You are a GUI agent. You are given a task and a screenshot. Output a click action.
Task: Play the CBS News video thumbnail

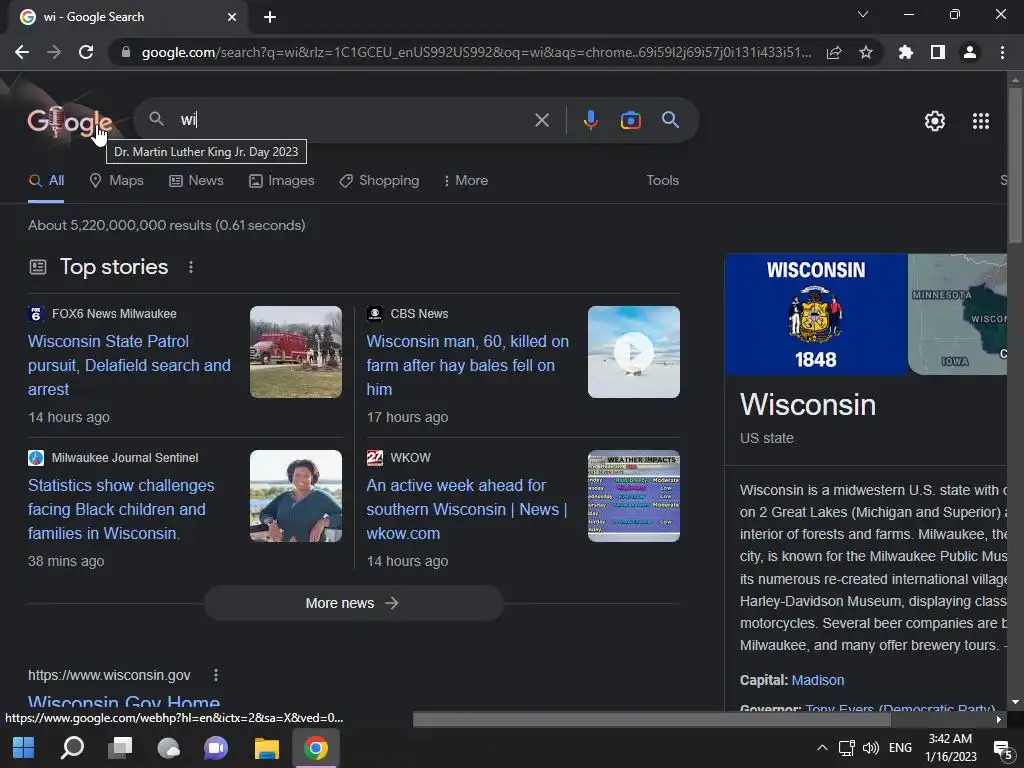click(633, 352)
